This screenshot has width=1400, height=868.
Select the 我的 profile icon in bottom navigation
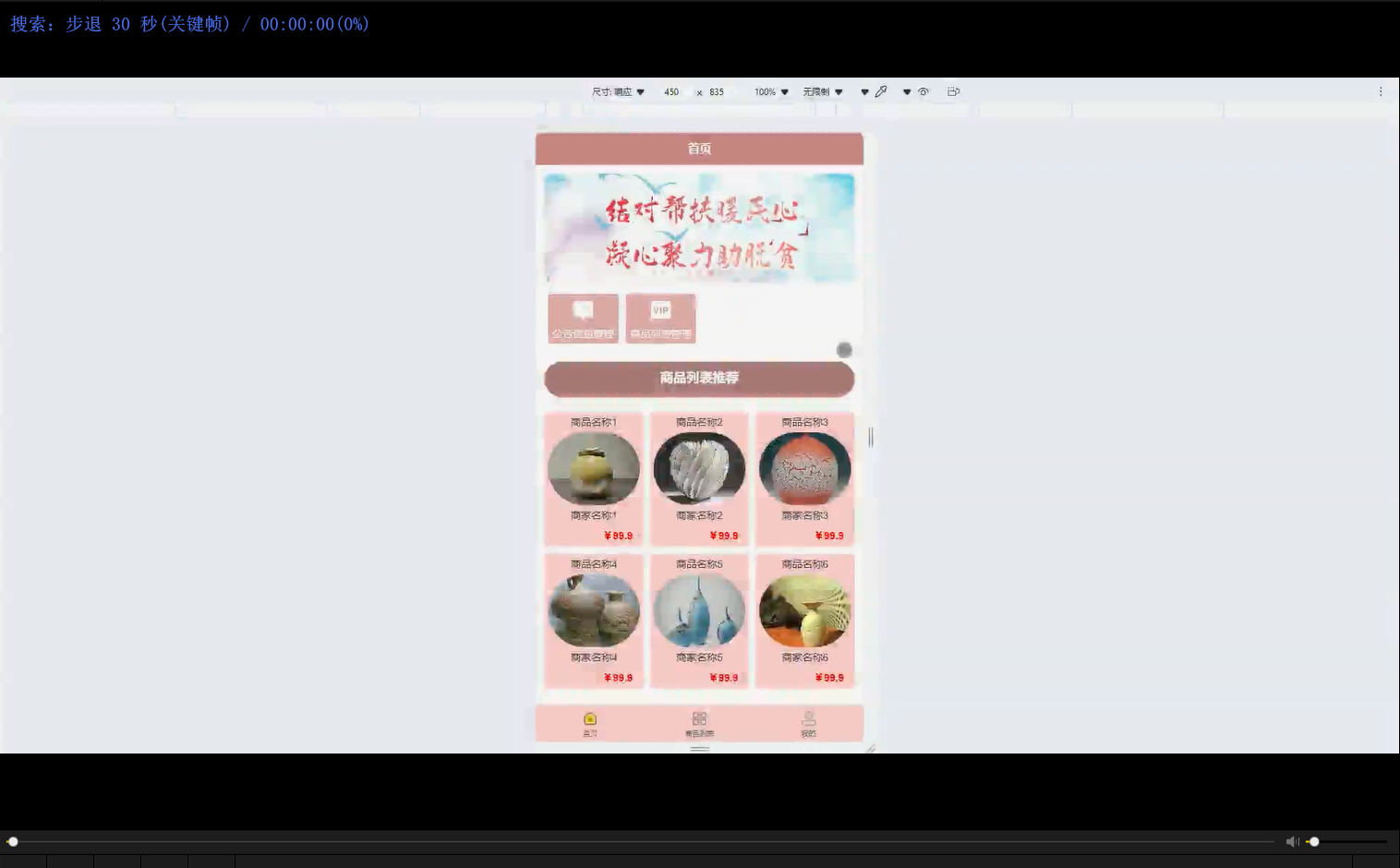809,722
